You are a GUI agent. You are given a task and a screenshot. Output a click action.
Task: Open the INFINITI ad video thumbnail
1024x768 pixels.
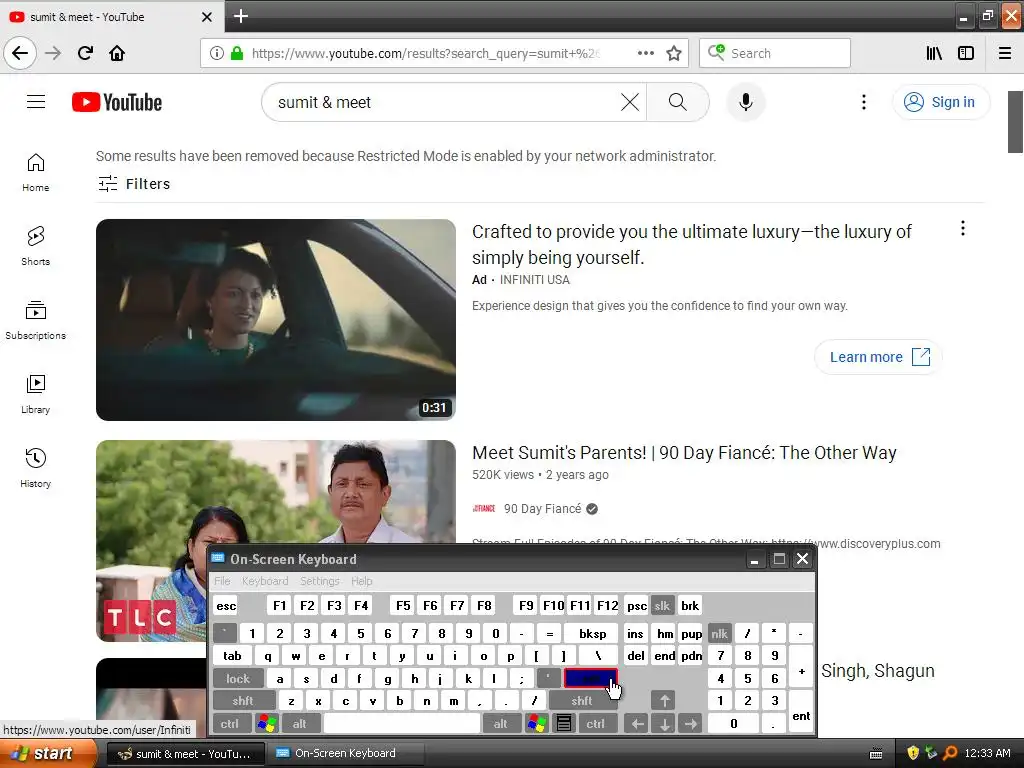pos(276,320)
